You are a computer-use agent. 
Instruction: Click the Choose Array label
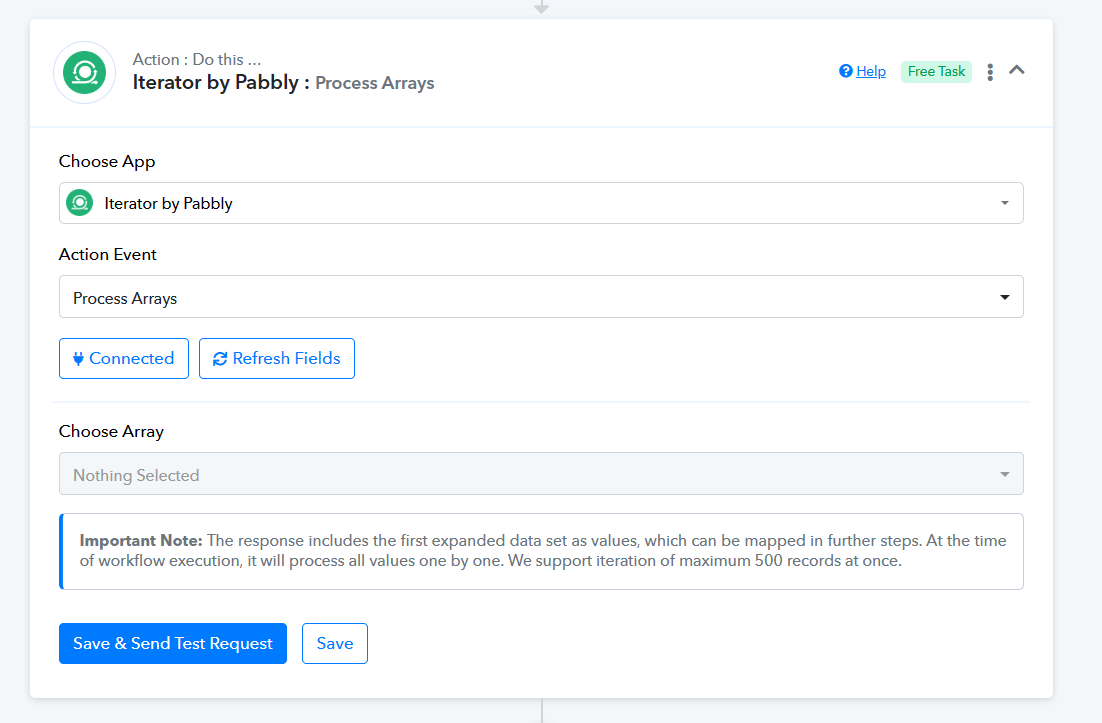tap(111, 431)
